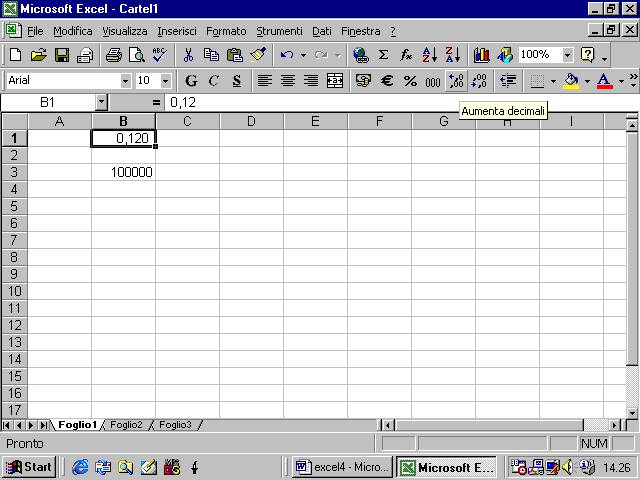
Task: Decrease decimals icon
Action: [479, 80]
